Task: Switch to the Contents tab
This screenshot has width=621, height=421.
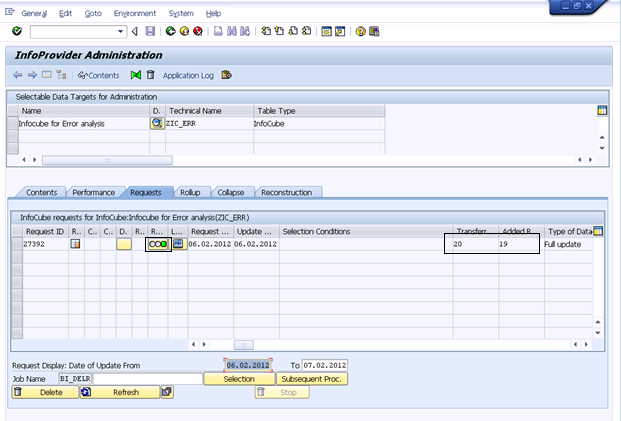Action: pyautogui.click(x=41, y=192)
